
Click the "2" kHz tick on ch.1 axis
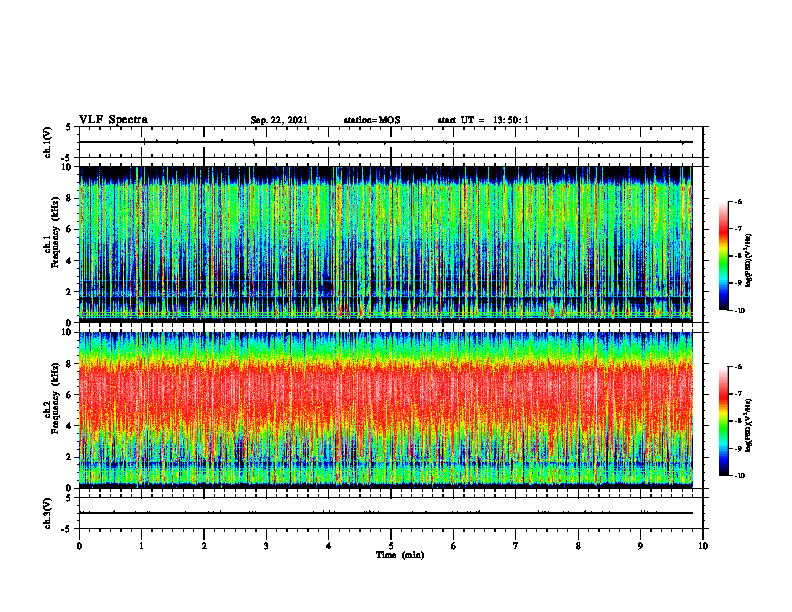(70, 292)
